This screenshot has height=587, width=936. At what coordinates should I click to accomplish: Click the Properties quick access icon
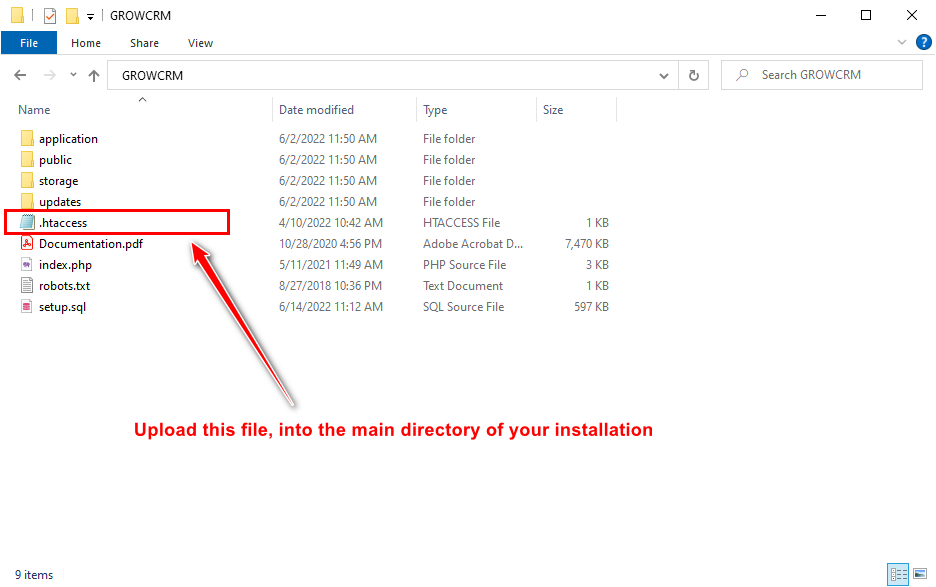coord(50,16)
